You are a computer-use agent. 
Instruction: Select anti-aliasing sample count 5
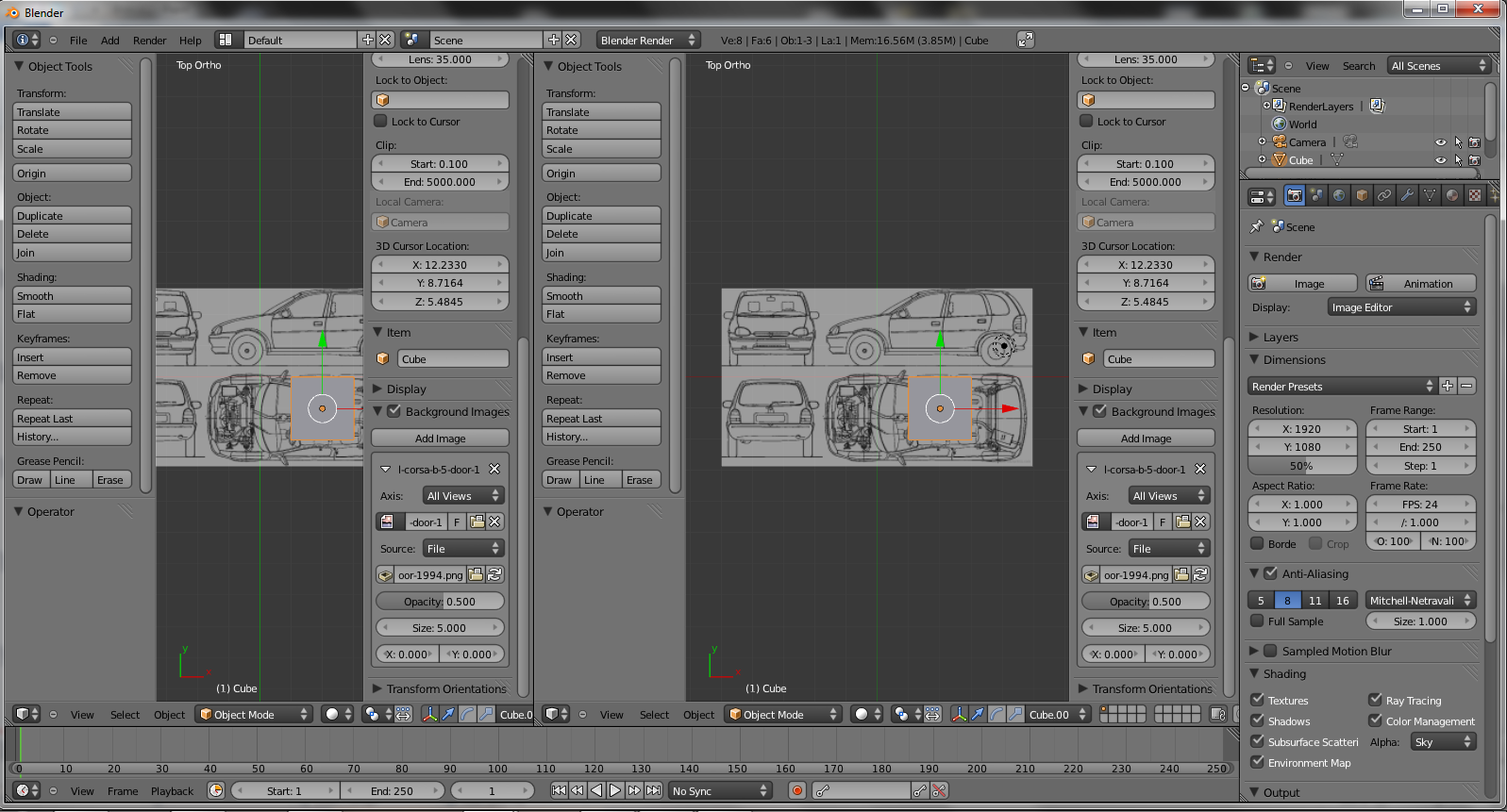[x=1261, y=600]
